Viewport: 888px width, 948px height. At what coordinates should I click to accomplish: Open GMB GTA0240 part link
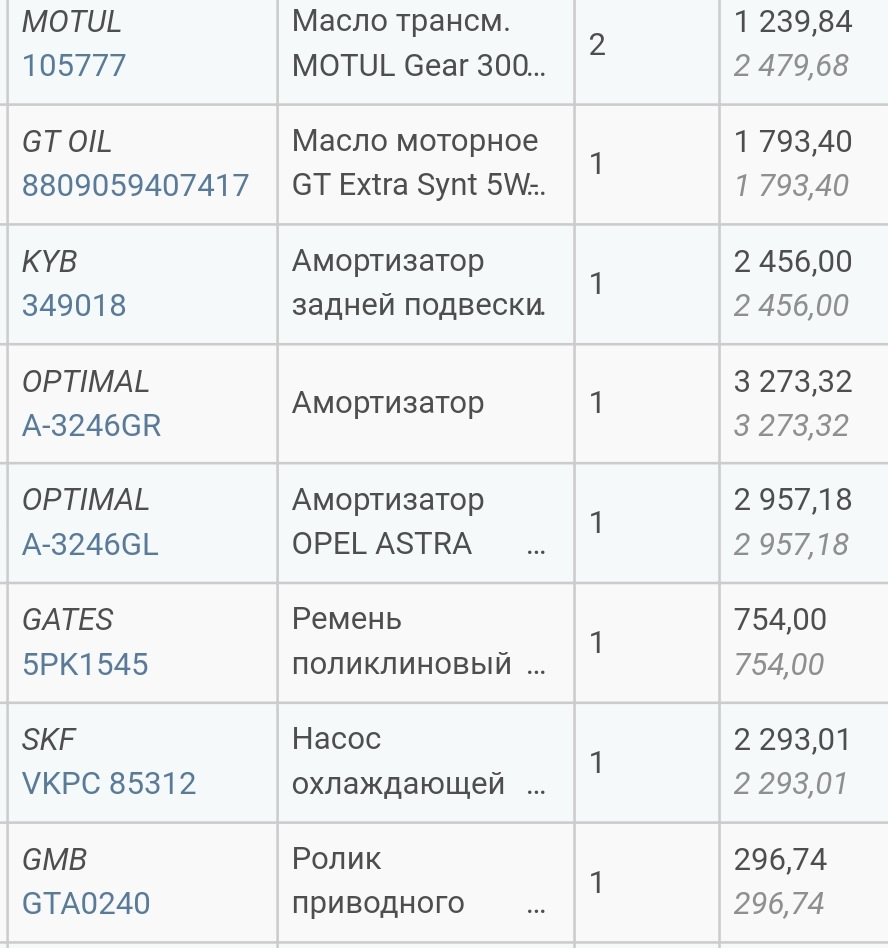click(86, 904)
